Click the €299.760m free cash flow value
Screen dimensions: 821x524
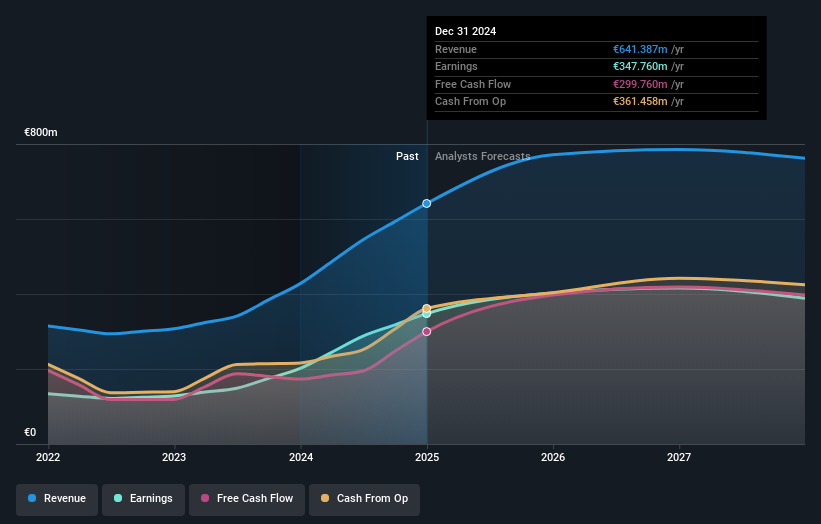point(640,84)
